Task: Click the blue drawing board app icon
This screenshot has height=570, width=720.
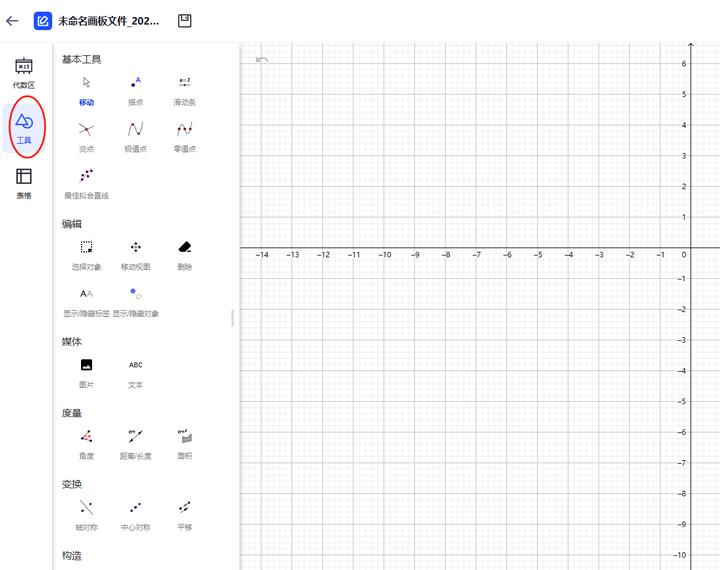Action: coord(43,21)
